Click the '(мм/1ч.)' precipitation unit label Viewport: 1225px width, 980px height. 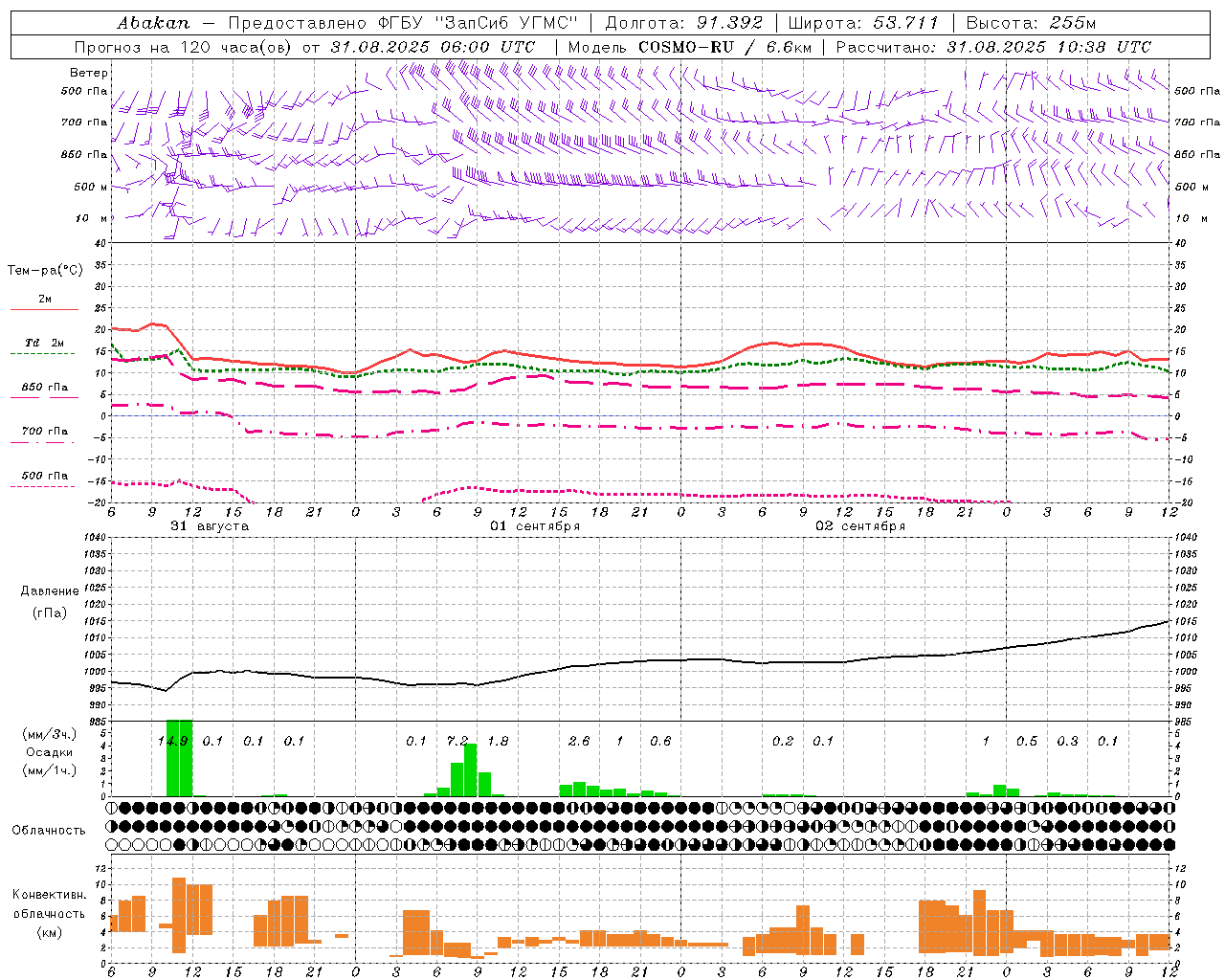pos(49,770)
